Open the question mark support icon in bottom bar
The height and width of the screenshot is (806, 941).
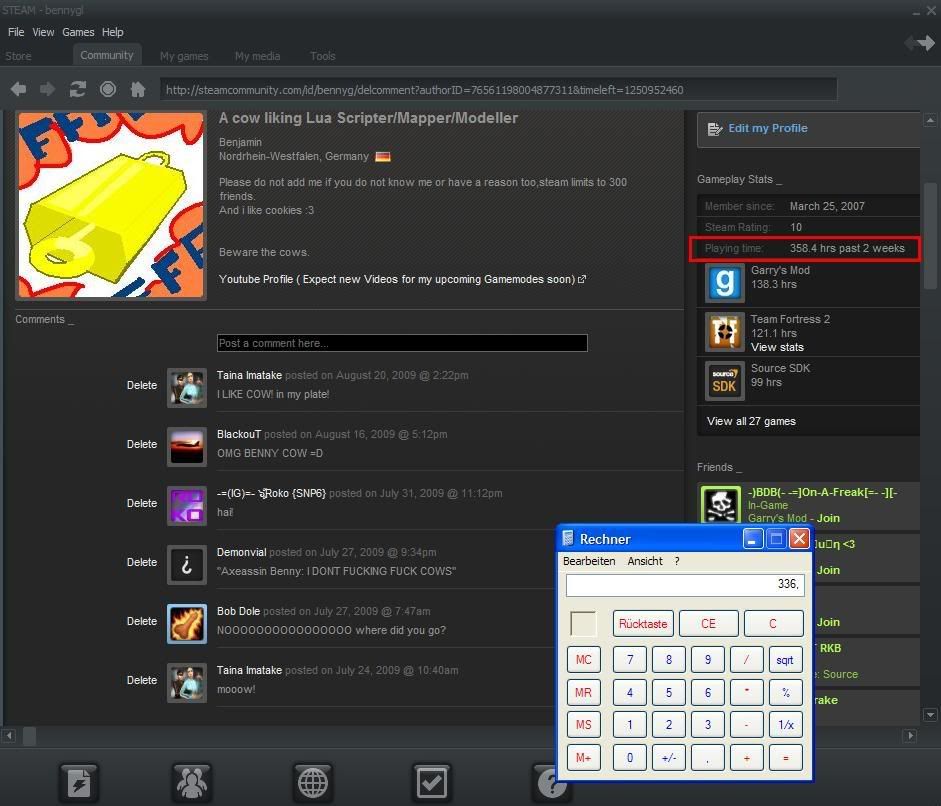click(x=550, y=784)
